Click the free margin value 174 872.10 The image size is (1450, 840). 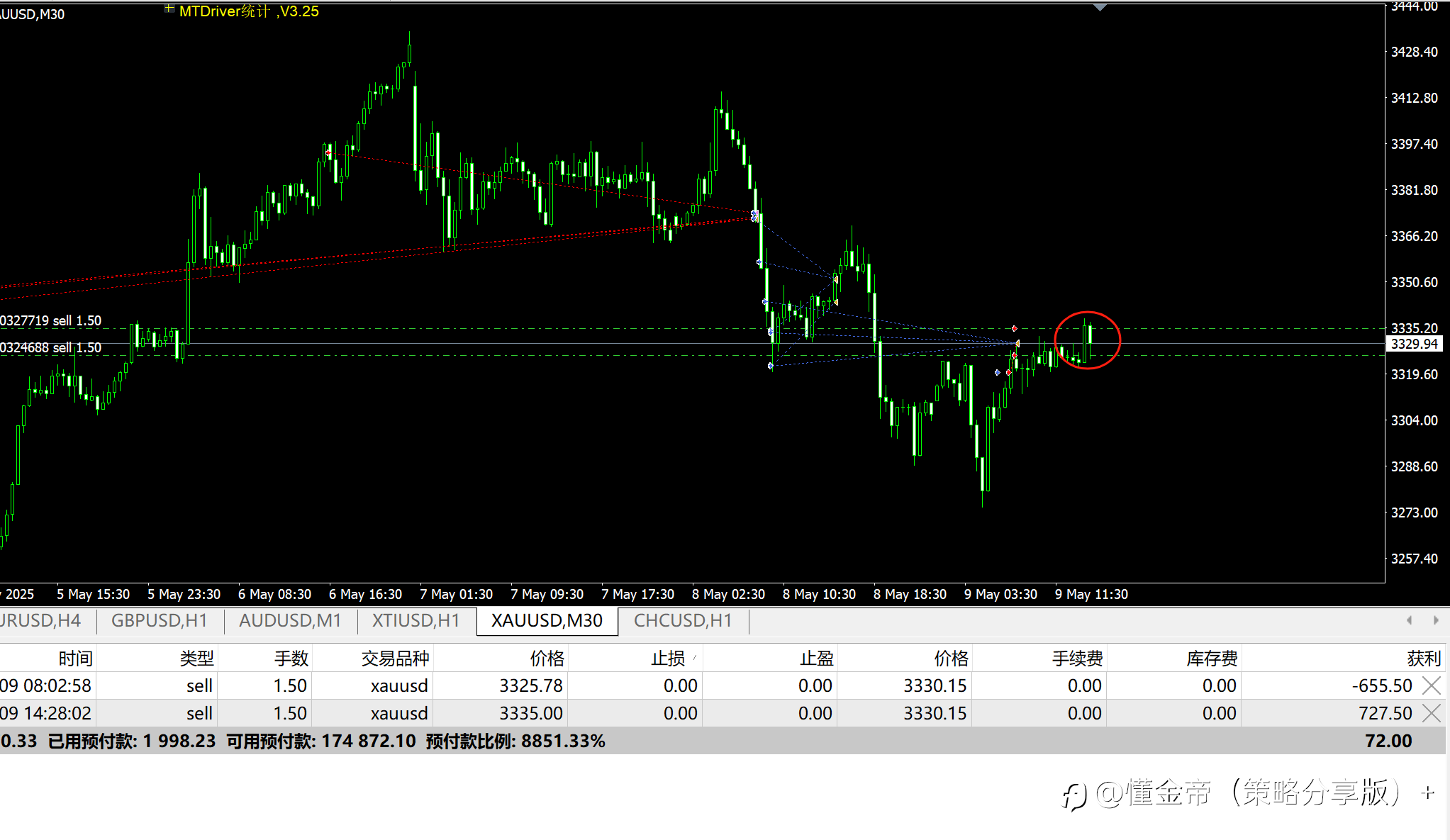pos(369,741)
